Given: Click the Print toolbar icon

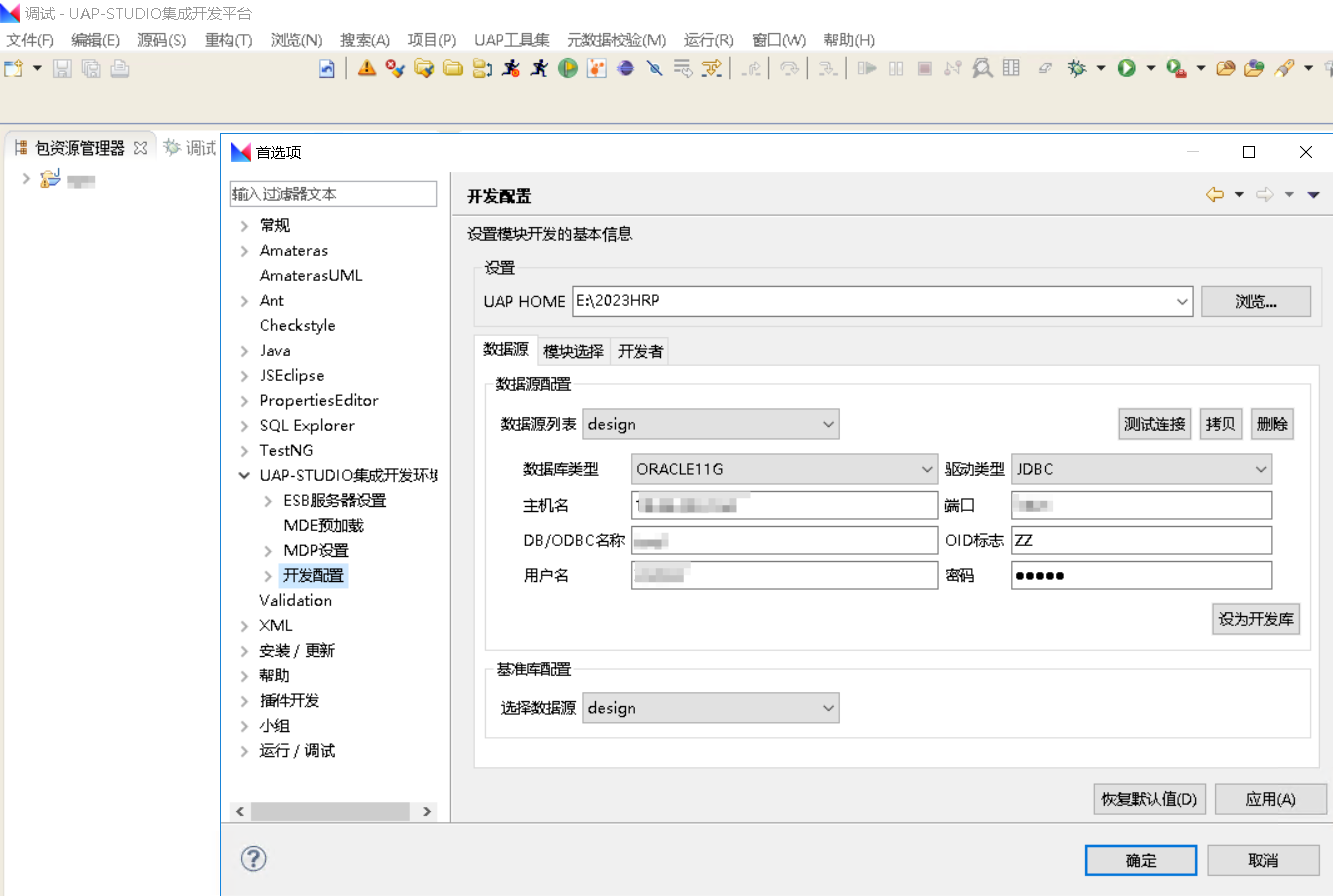Looking at the screenshot, I should (120, 68).
